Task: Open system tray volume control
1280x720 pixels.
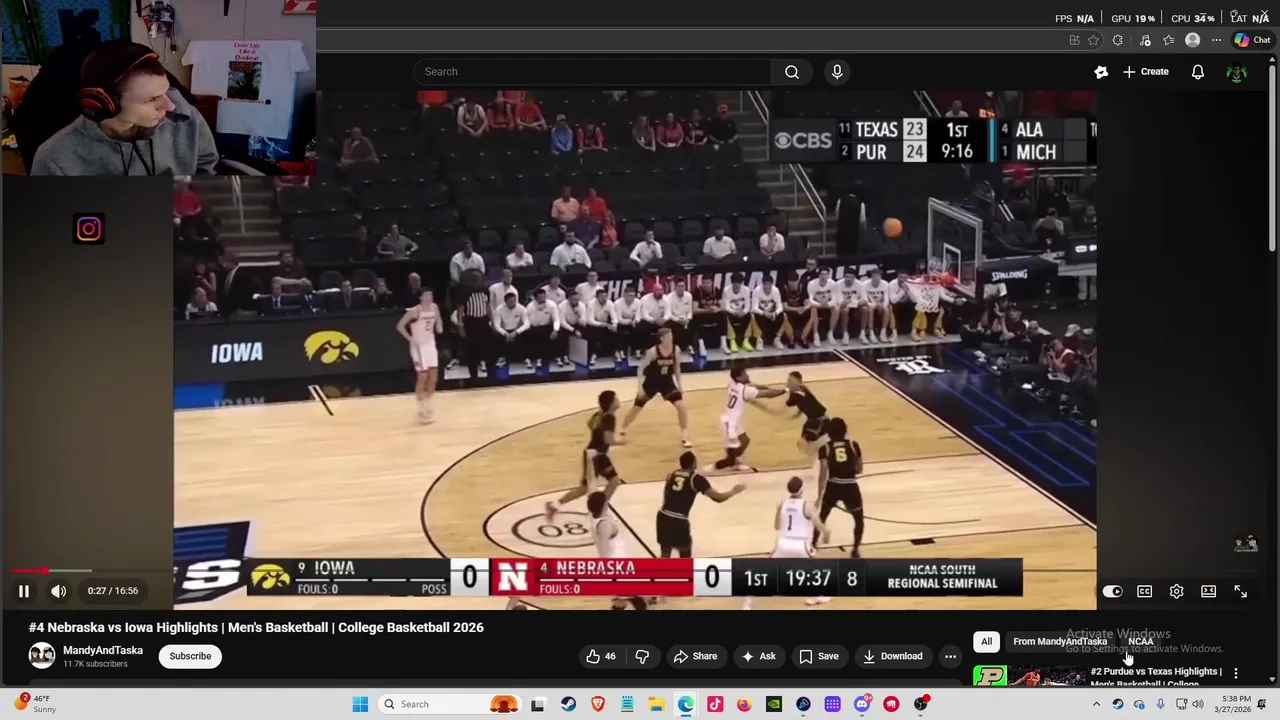Action: point(1197,704)
